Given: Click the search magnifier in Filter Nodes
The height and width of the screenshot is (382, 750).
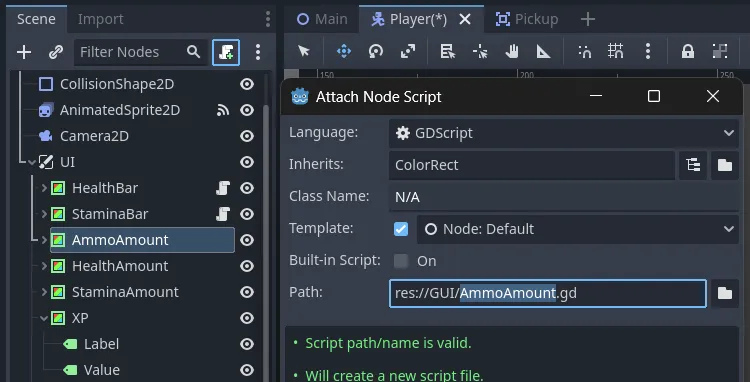Looking at the screenshot, I should [193, 52].
